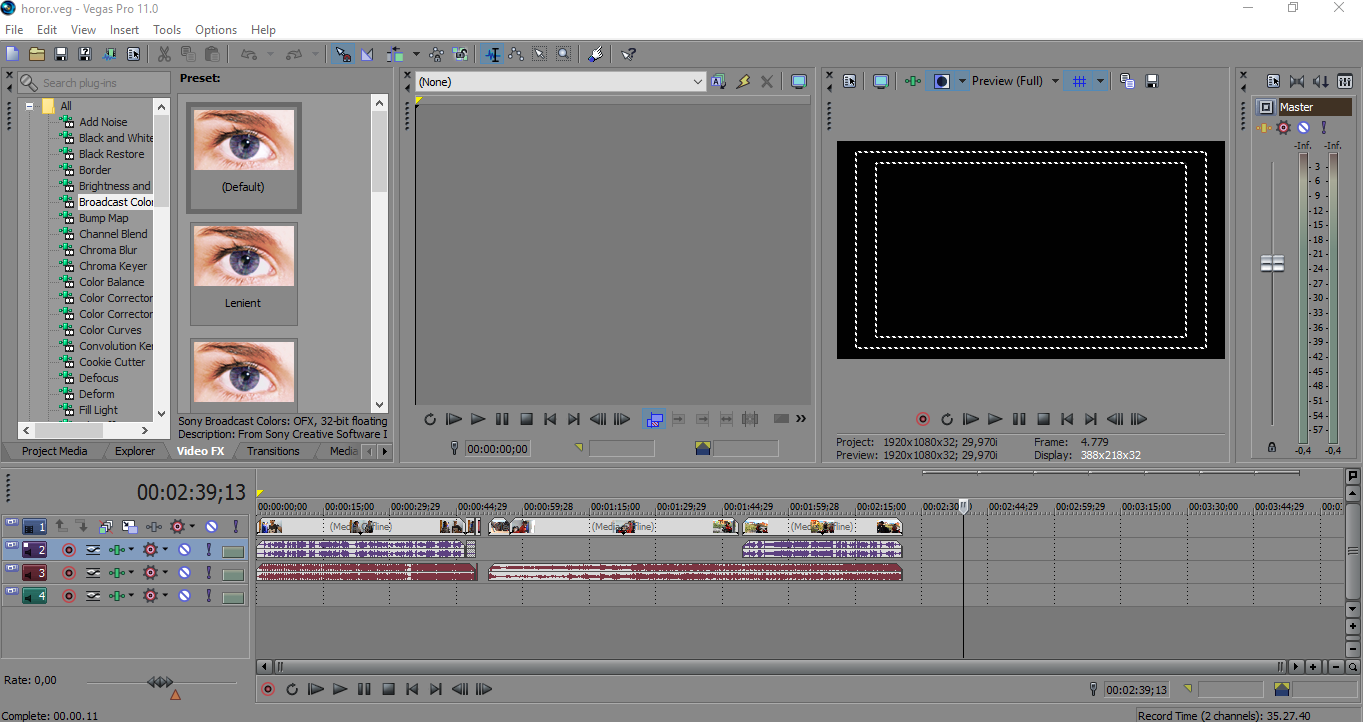Click the Save project toolbar icon
Viewport: 1363px width, 722px height.
[x=61, y=54]
